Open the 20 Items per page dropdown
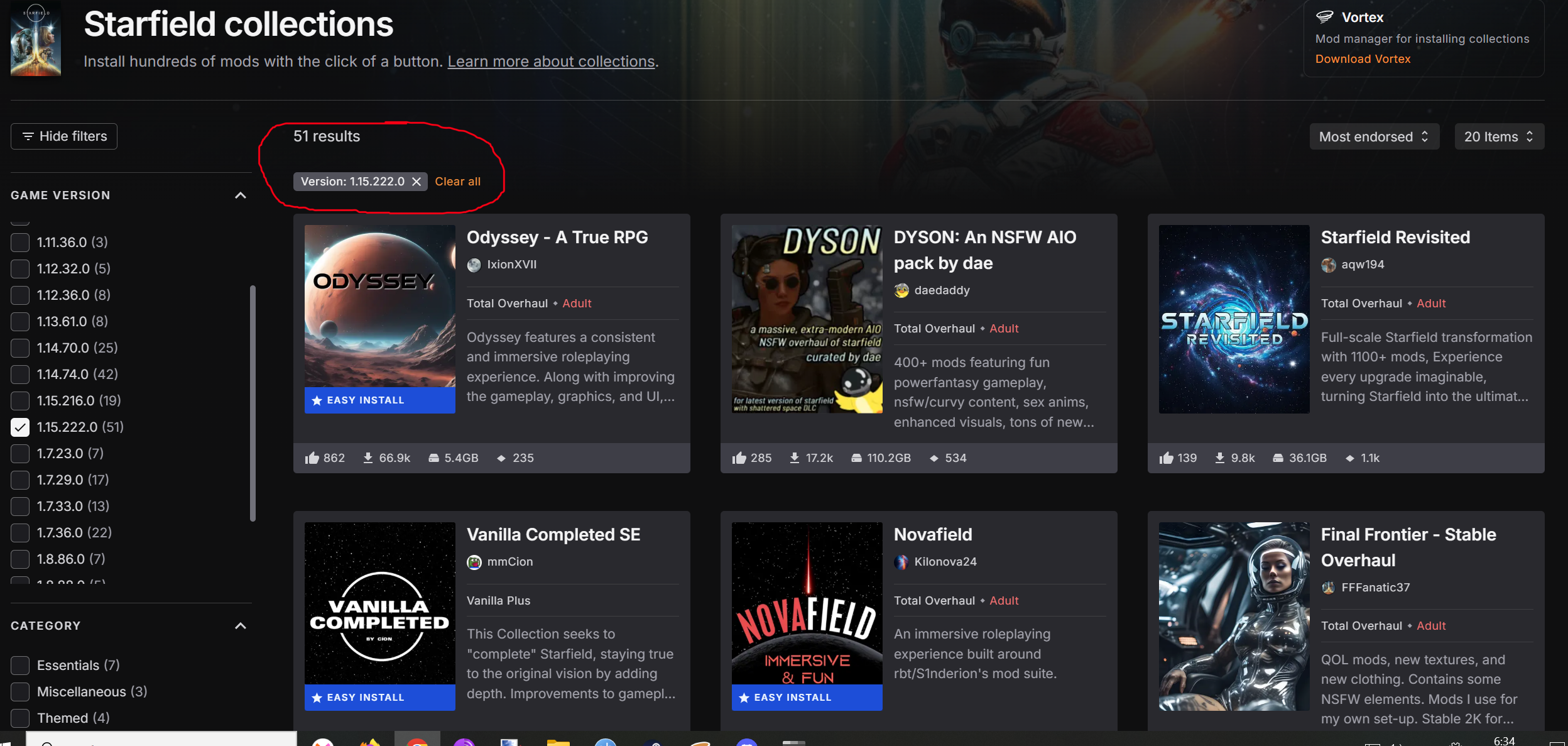Screen dimensions: 1568x746 [1498, 136]
